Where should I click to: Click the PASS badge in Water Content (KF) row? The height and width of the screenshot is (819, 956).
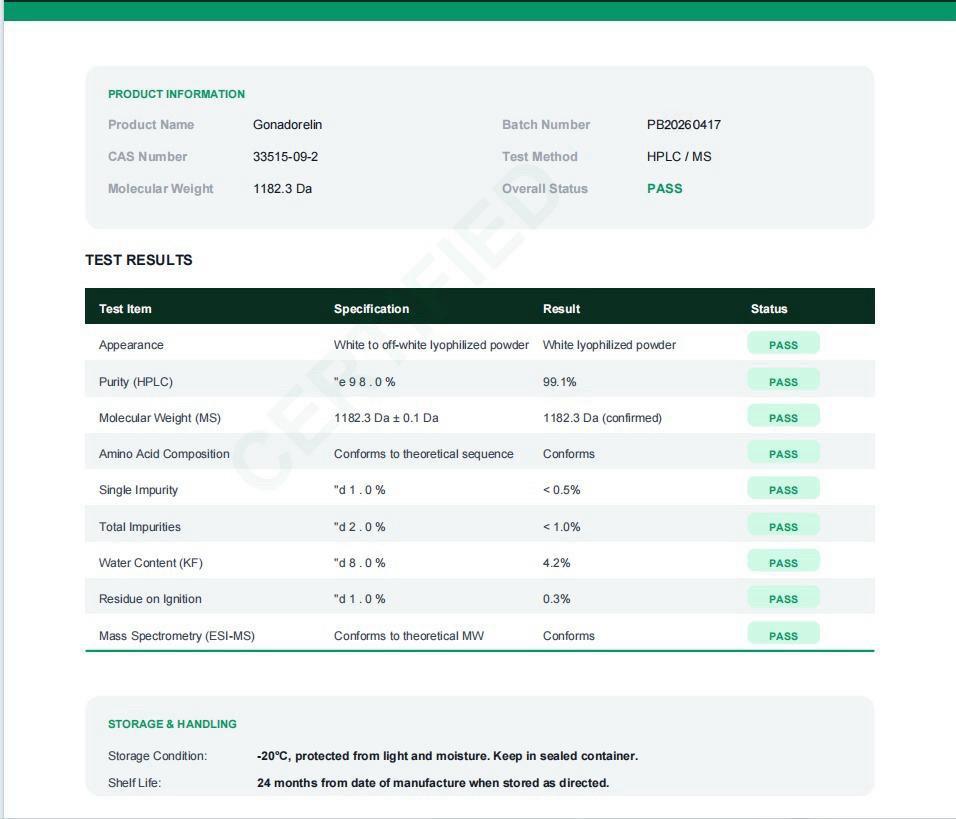click(783, 562)
